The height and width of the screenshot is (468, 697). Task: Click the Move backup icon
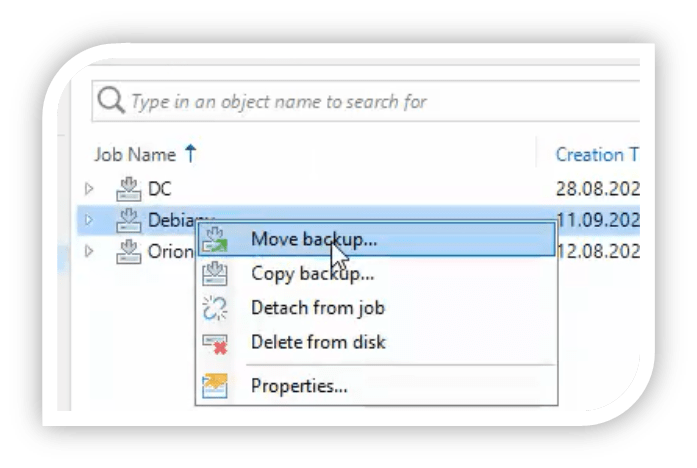[x=215, y=240]
